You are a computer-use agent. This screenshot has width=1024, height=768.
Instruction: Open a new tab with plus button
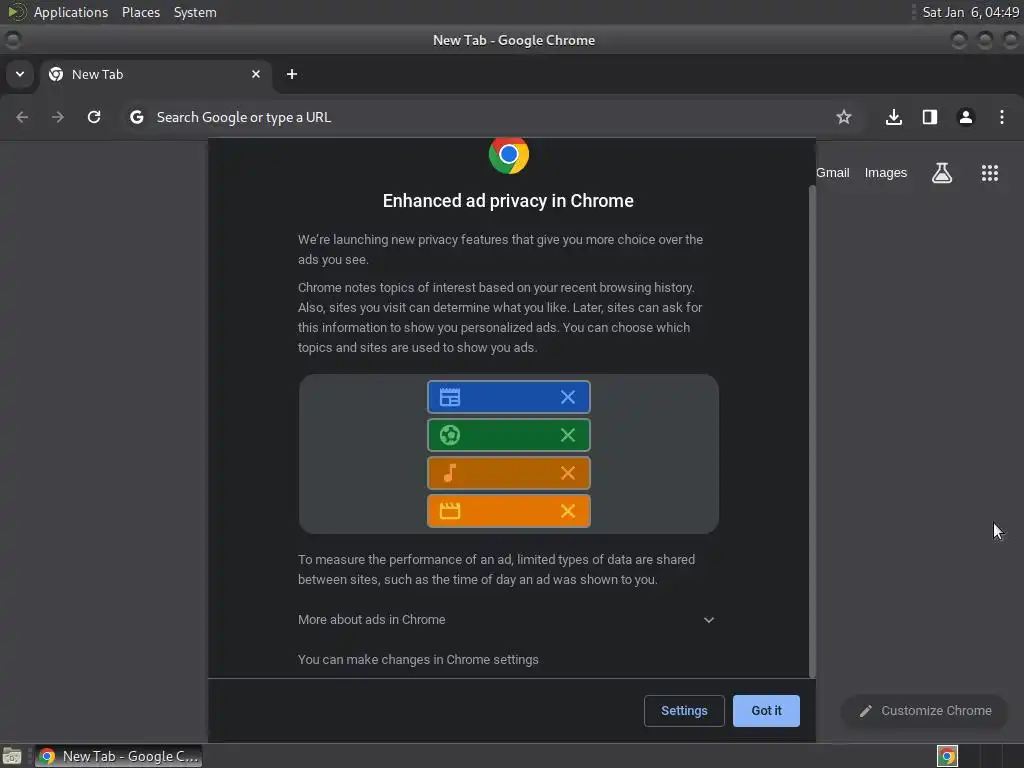coord(292,74)
